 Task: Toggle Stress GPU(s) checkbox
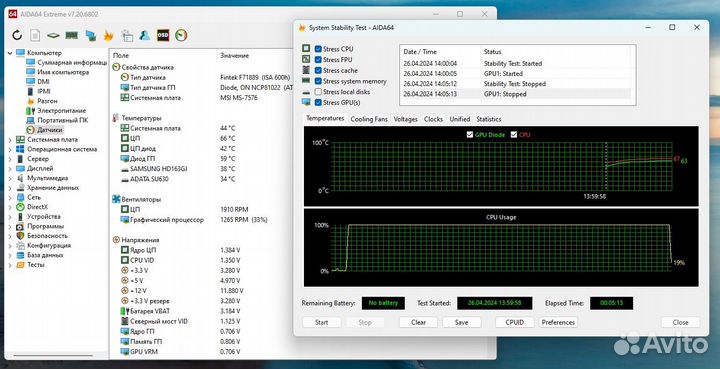(318, 103)
